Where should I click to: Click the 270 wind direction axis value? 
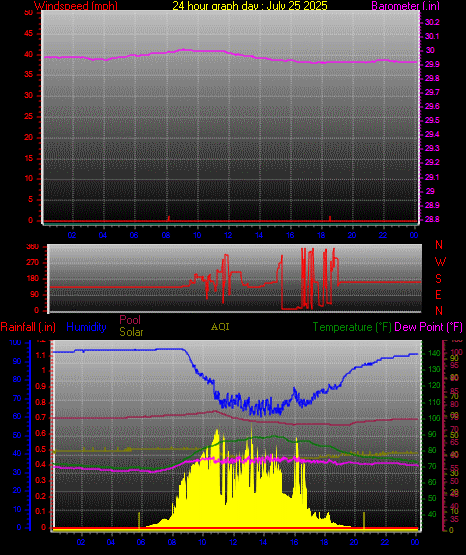(x=33, y=263)
